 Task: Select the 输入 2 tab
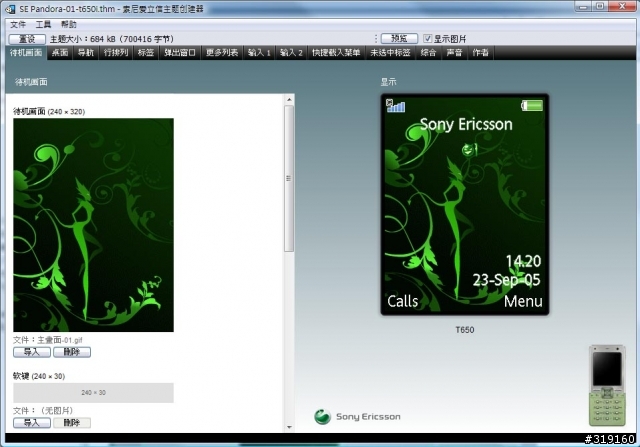click(x=291, y=53)
